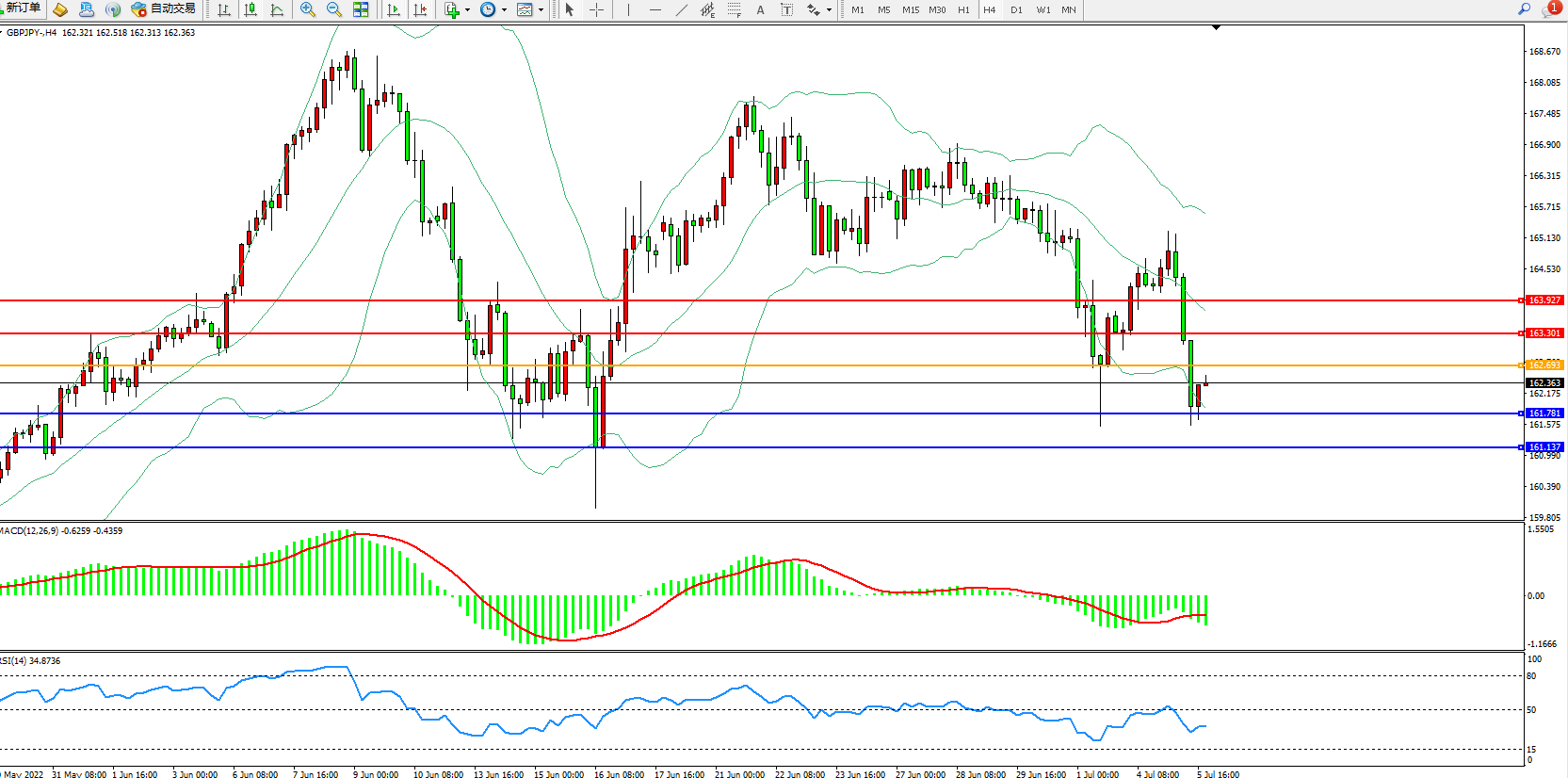Switch to the H1 timeframe
Image resolution: width=1568 pixels, height=778 pixels.
(x=963, y=9)
